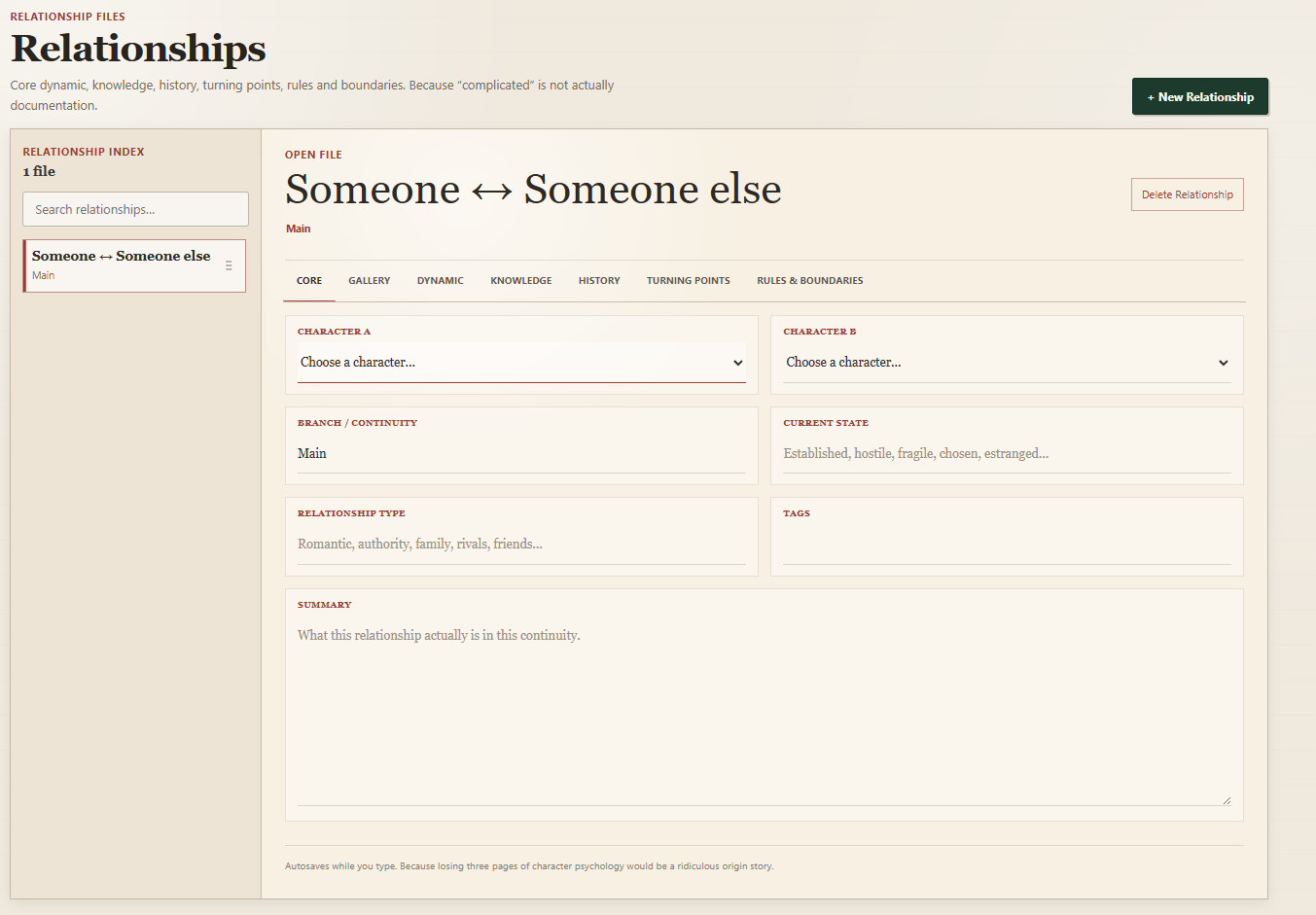
Task: Click the Delete Relationship button
Action: coord(1187,194)
